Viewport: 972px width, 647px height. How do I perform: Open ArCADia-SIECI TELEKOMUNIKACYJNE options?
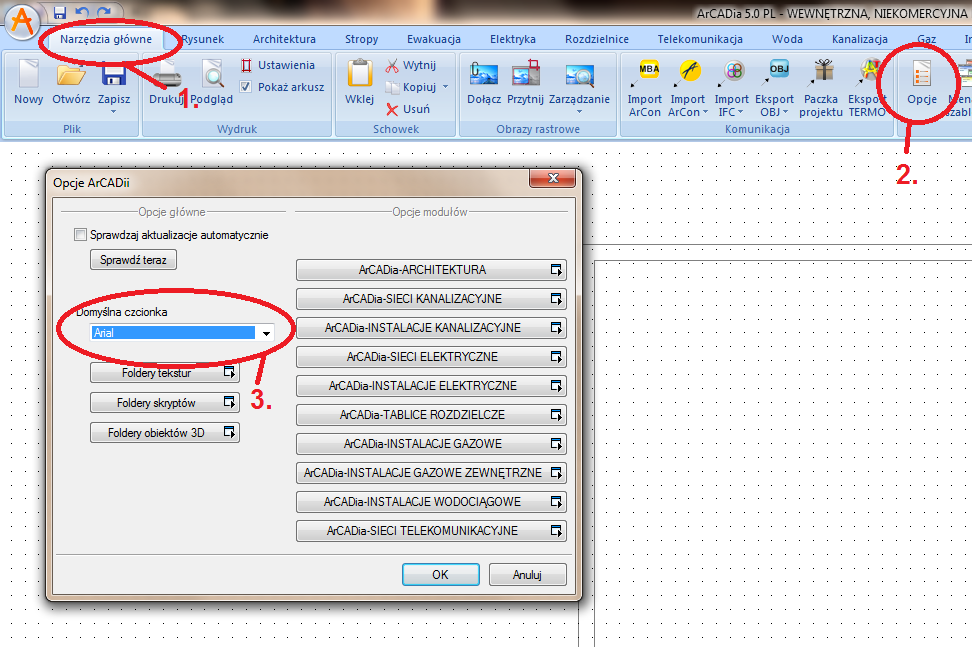click(431, 531)
